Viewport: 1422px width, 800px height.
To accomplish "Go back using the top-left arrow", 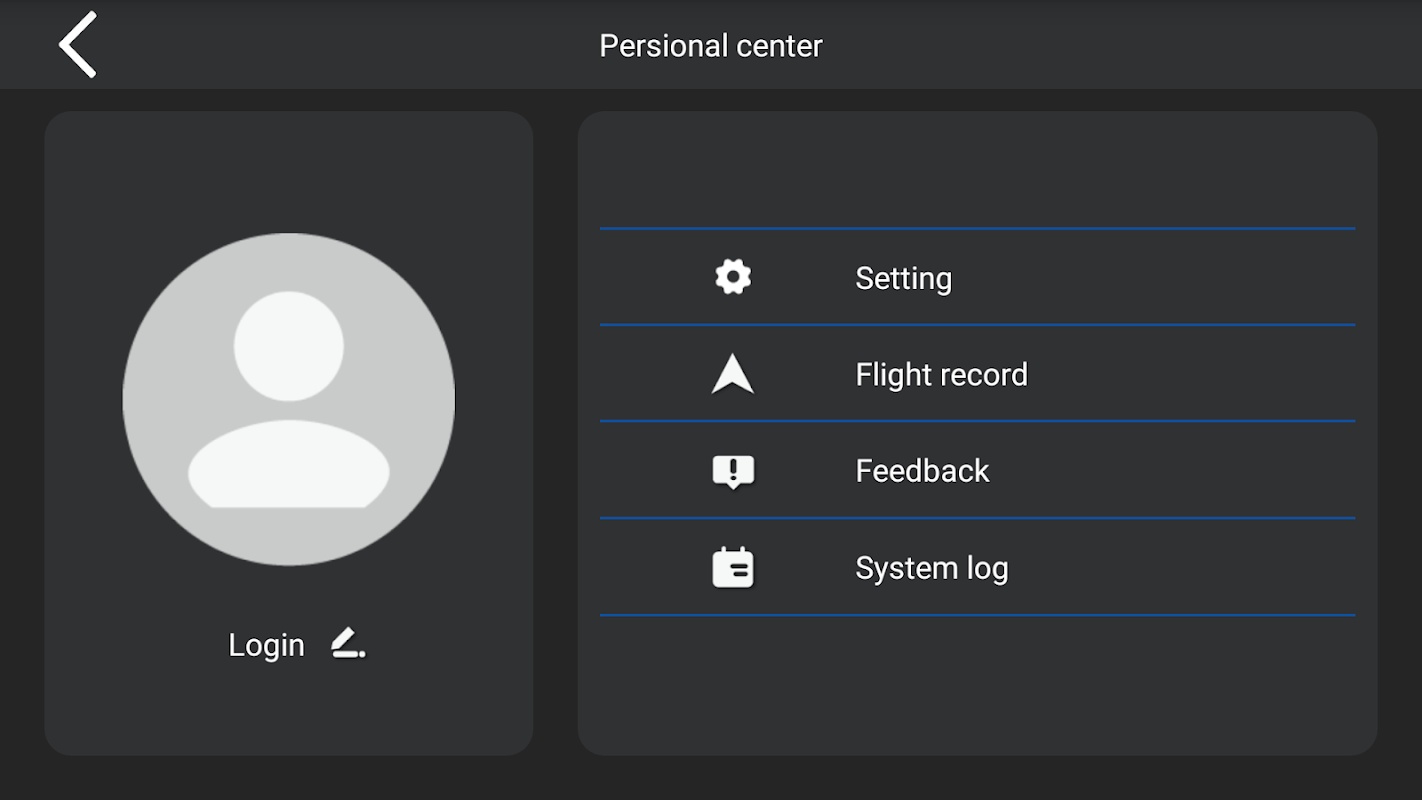I will pyautogui.click(x=77, y=45).
